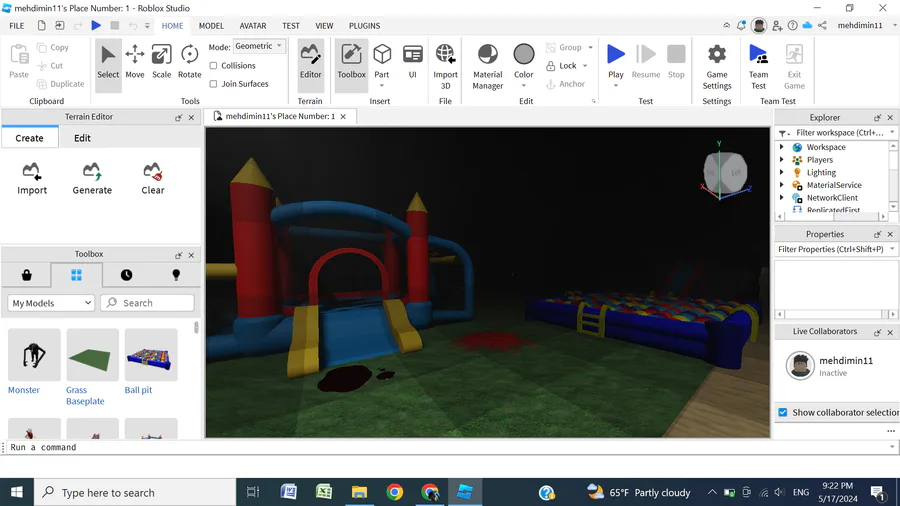Click Import 3D
Image resolution: width=900 pixels, height=506 pixels.
click(x=445, y=67)
